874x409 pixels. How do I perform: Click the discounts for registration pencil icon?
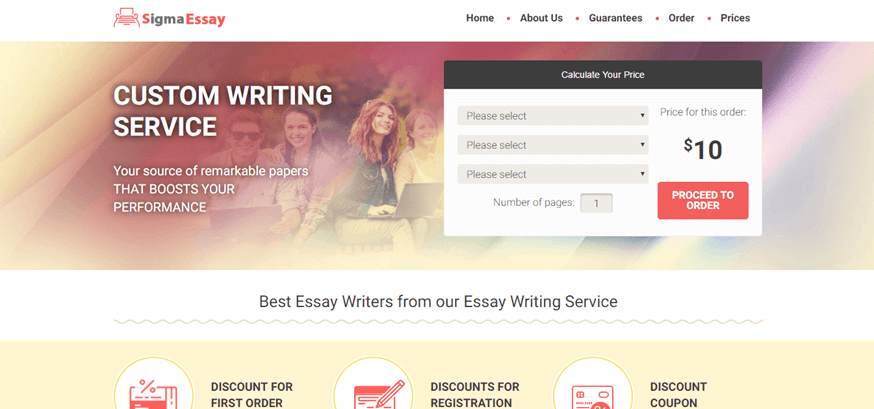pos(379,393)
